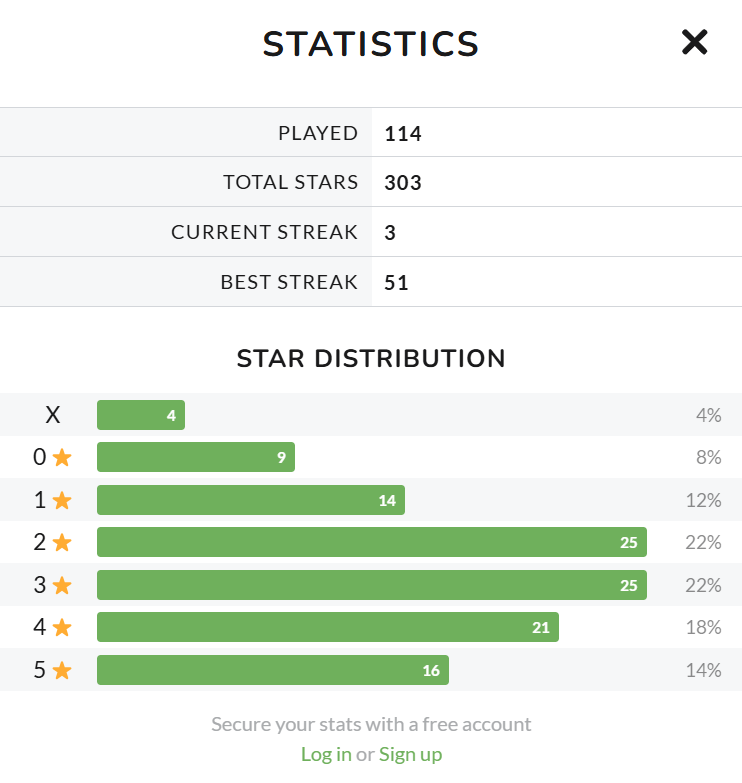Click the star icon in the 5-star row
The image size is (742, 783).
pyautogui.click(x=62, y=670)
